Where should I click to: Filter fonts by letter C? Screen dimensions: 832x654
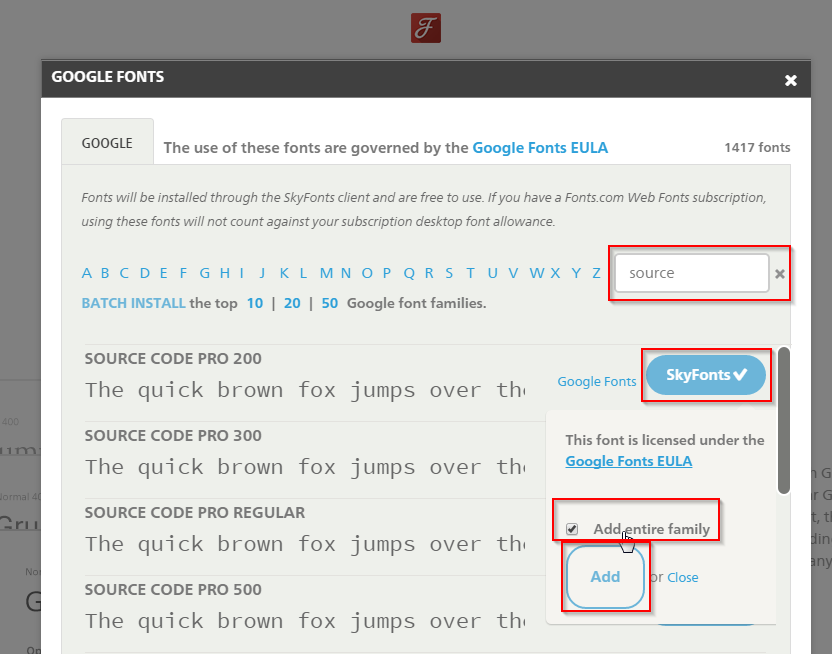coord(124,273)
